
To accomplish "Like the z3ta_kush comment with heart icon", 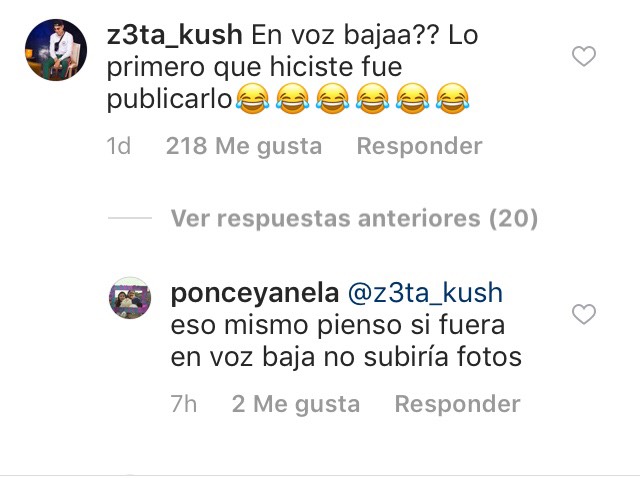I will [x=584, y=56].
